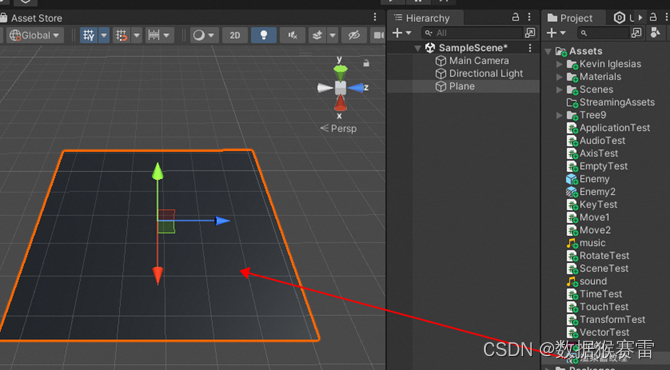Select the sound audio clip icon

(572, 282)
